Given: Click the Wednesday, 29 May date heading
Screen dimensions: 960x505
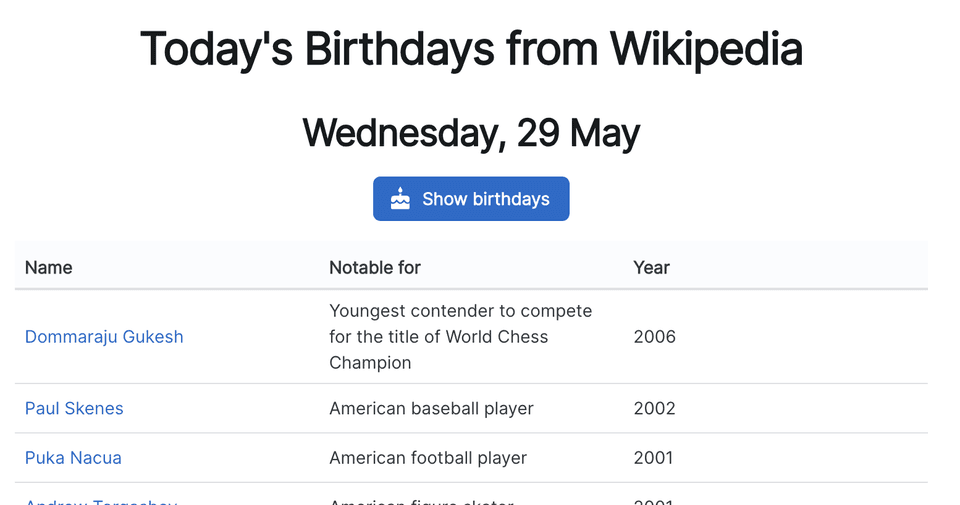Looking at the screenshot, I should (x=471, y=133).
